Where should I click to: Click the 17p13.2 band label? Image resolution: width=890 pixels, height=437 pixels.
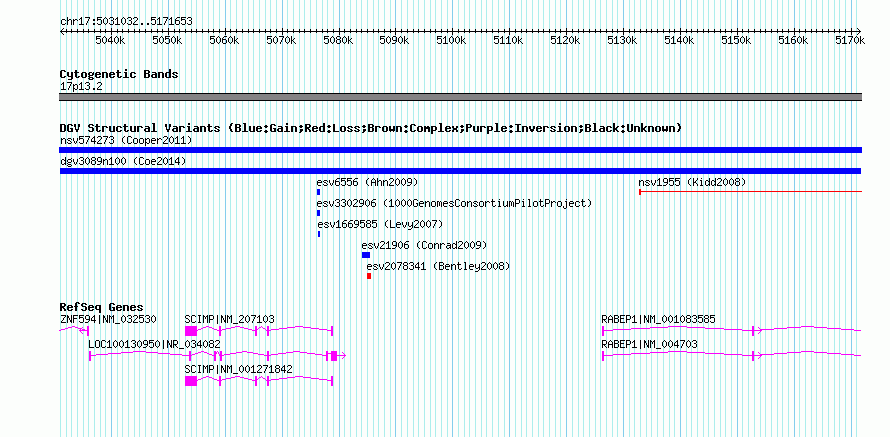coord(81,87)
